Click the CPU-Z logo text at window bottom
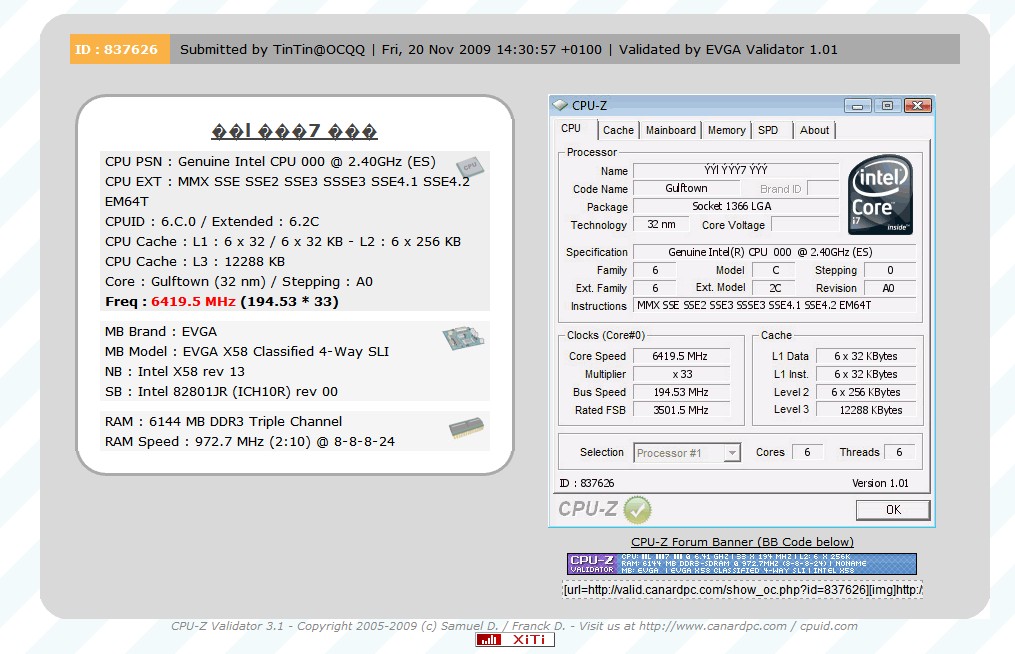The width and height of the screenshot is (1015, 654). 588,509
